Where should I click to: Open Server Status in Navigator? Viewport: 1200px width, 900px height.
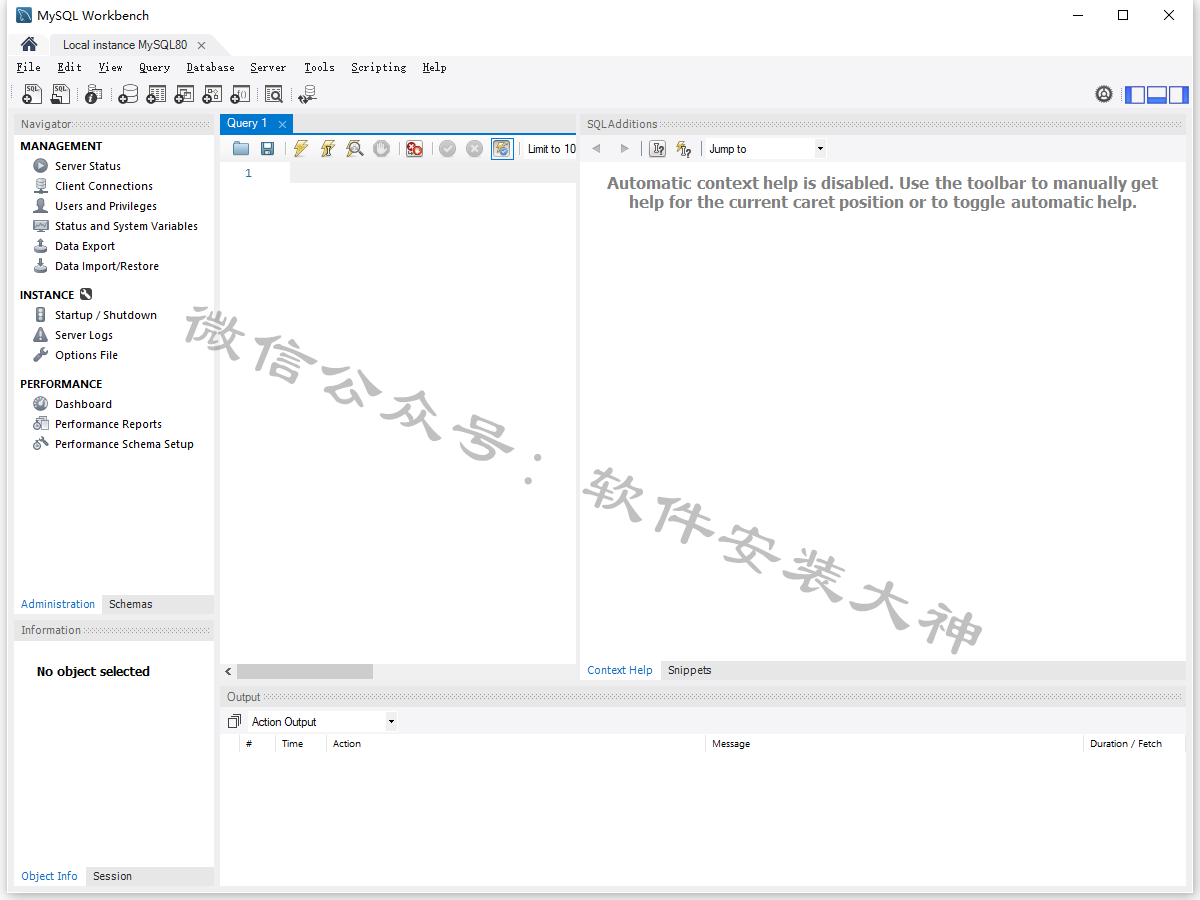(x=88, y=166)
